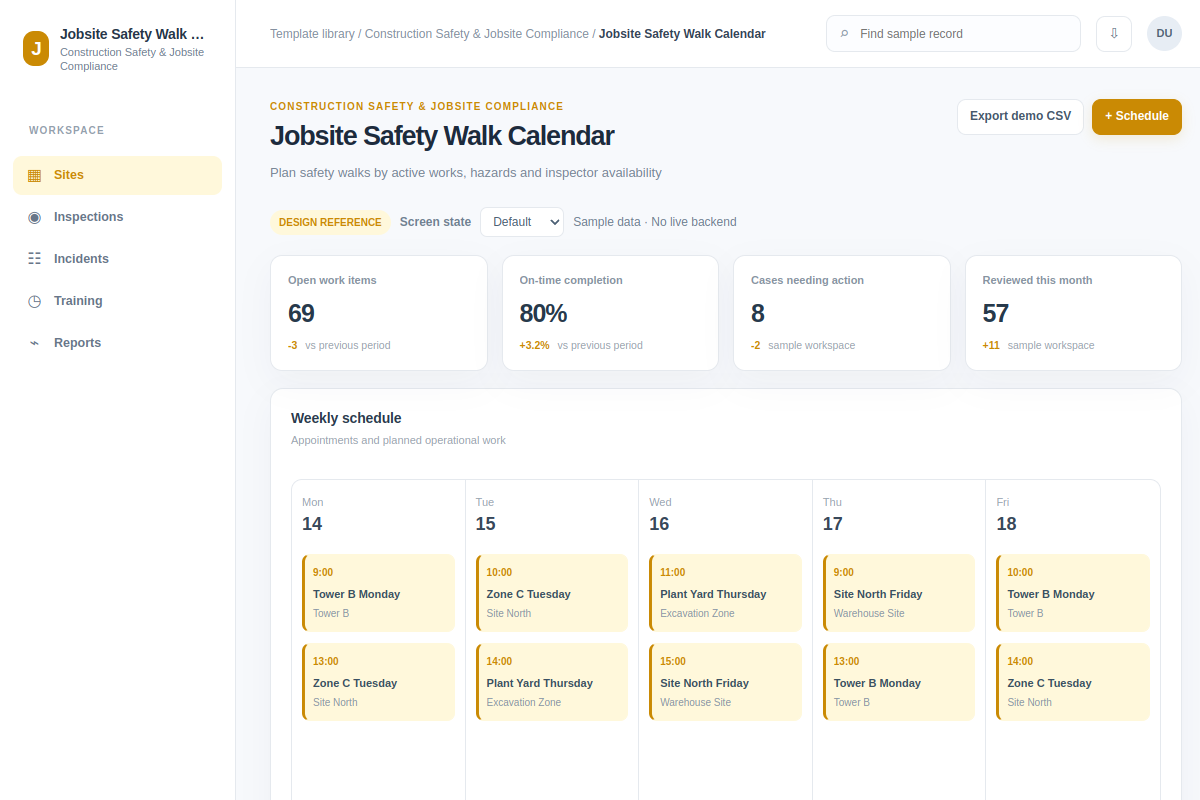Open Friday 14:00 Zone C Tuesday appointment
The width and height of the screenshot is (1200, 800).
(1073, 682)
